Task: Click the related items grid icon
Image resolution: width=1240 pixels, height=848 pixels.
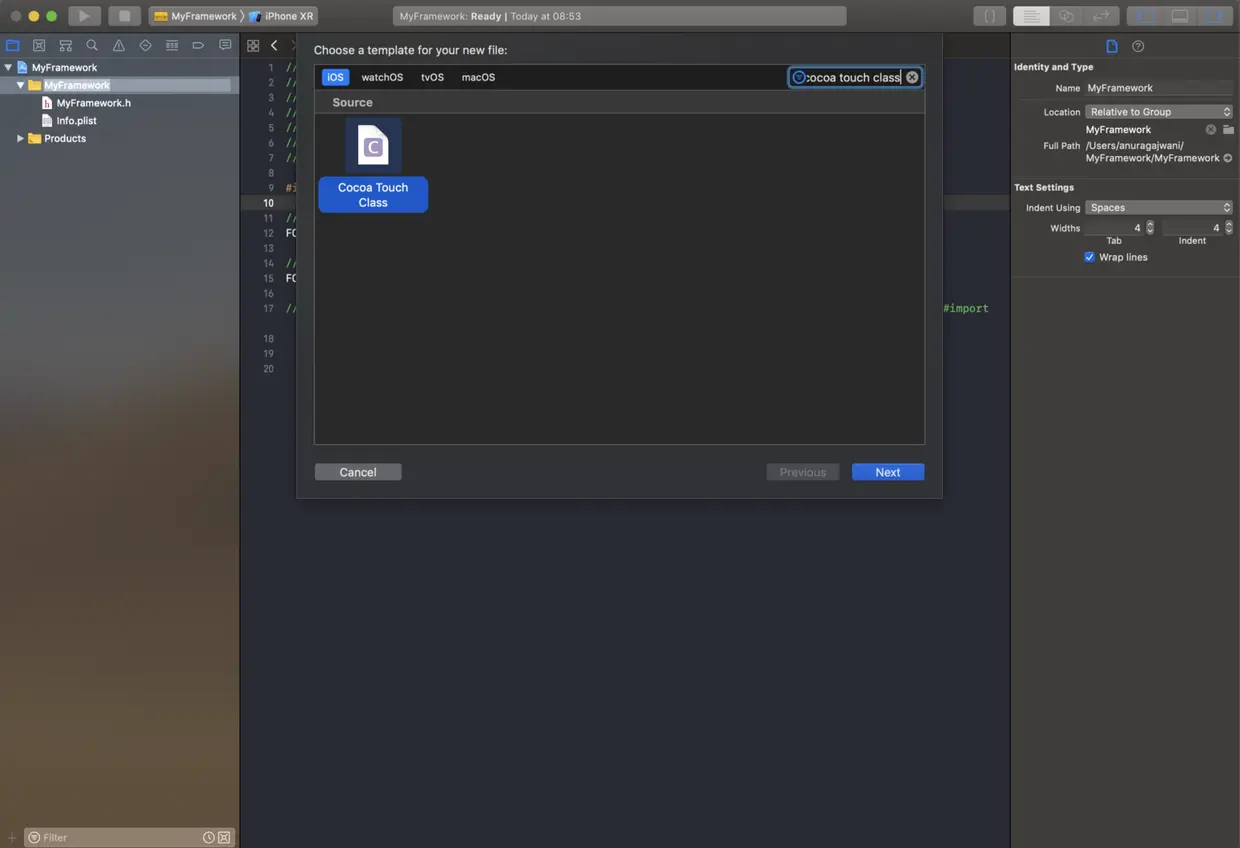Action: pyautogui.click(x=253, y=46)
